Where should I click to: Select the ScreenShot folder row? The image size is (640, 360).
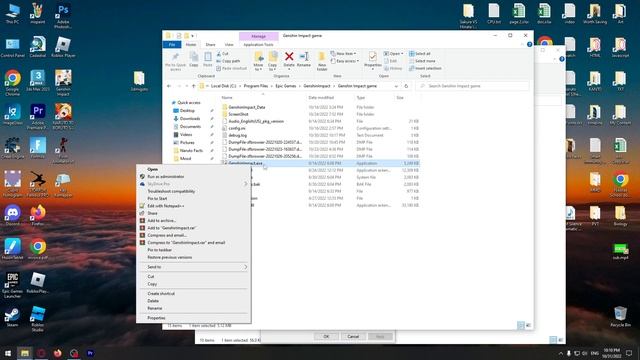coord(238,114)
